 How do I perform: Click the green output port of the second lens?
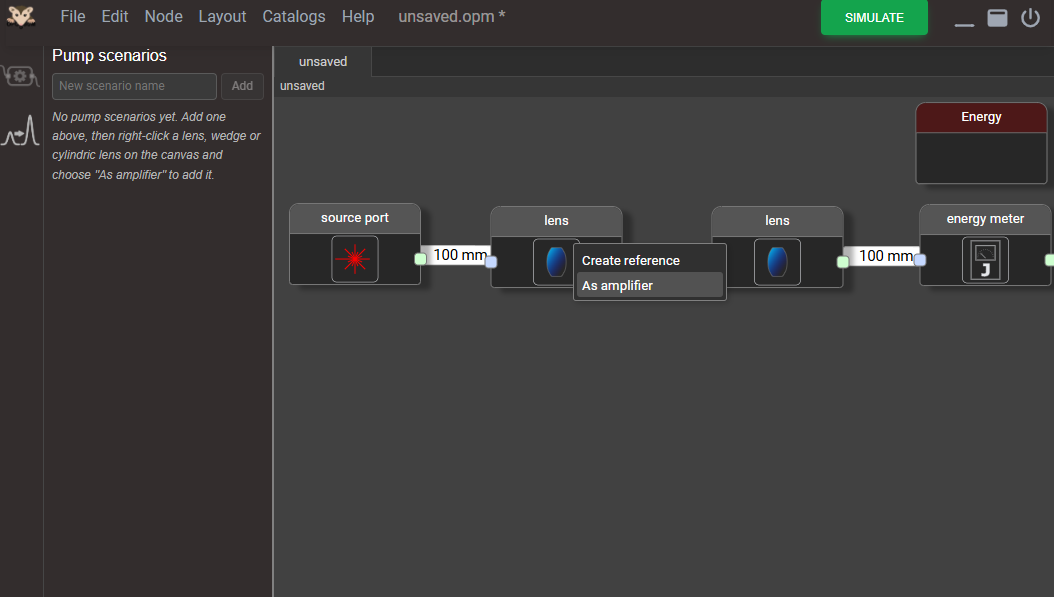(x=843, y=262)
